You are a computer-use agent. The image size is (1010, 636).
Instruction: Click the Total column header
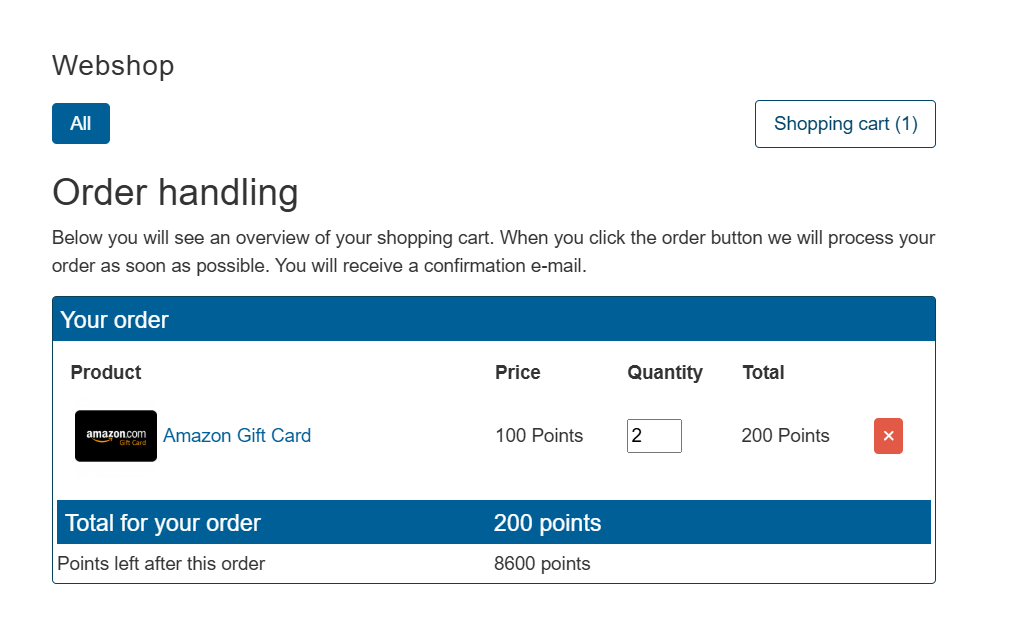click(x=763, y=373)
